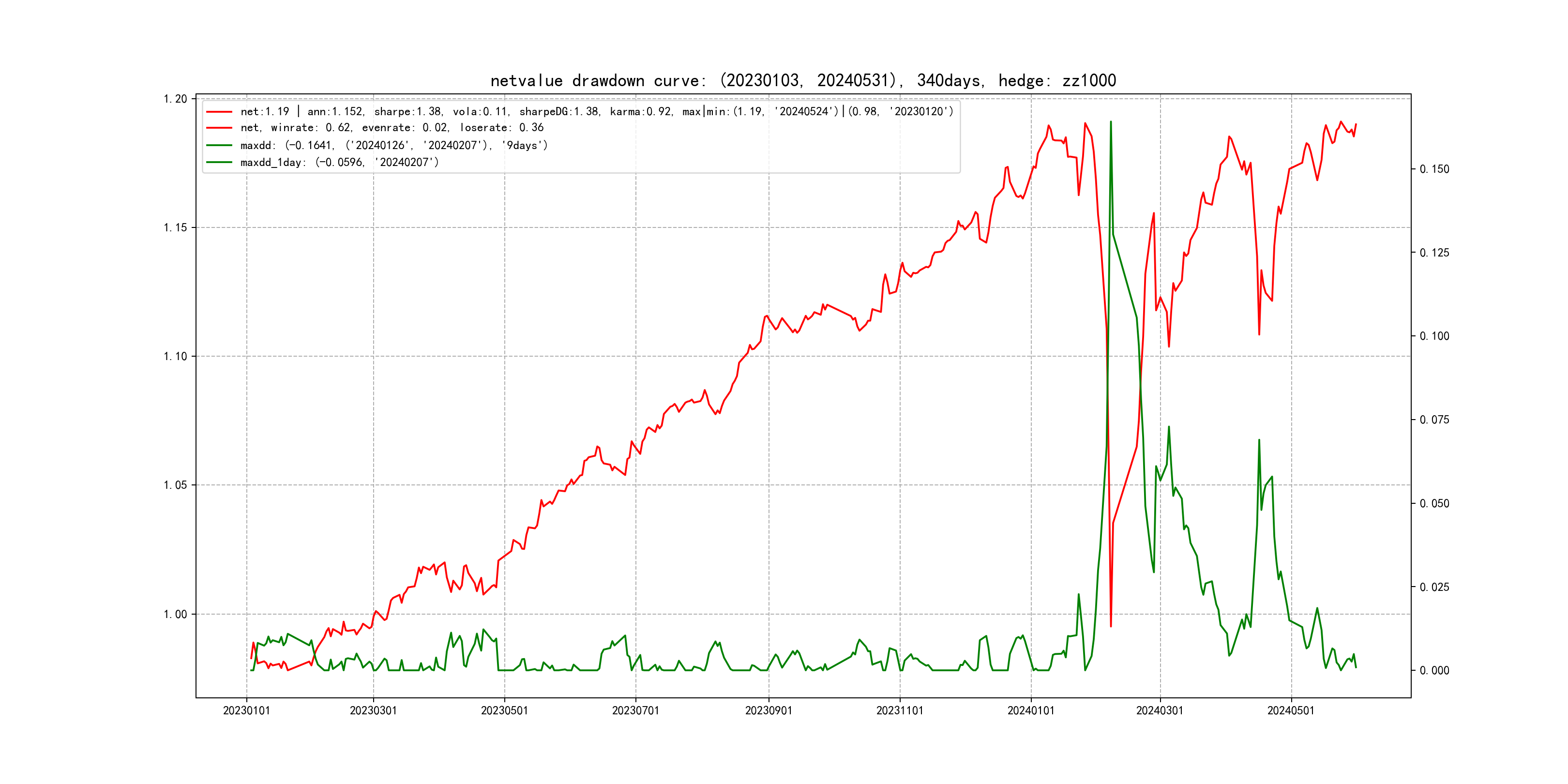Click the 20230901 x-axis date label
The height and width of the screenshot is (784, 1568).
(769, 710)
